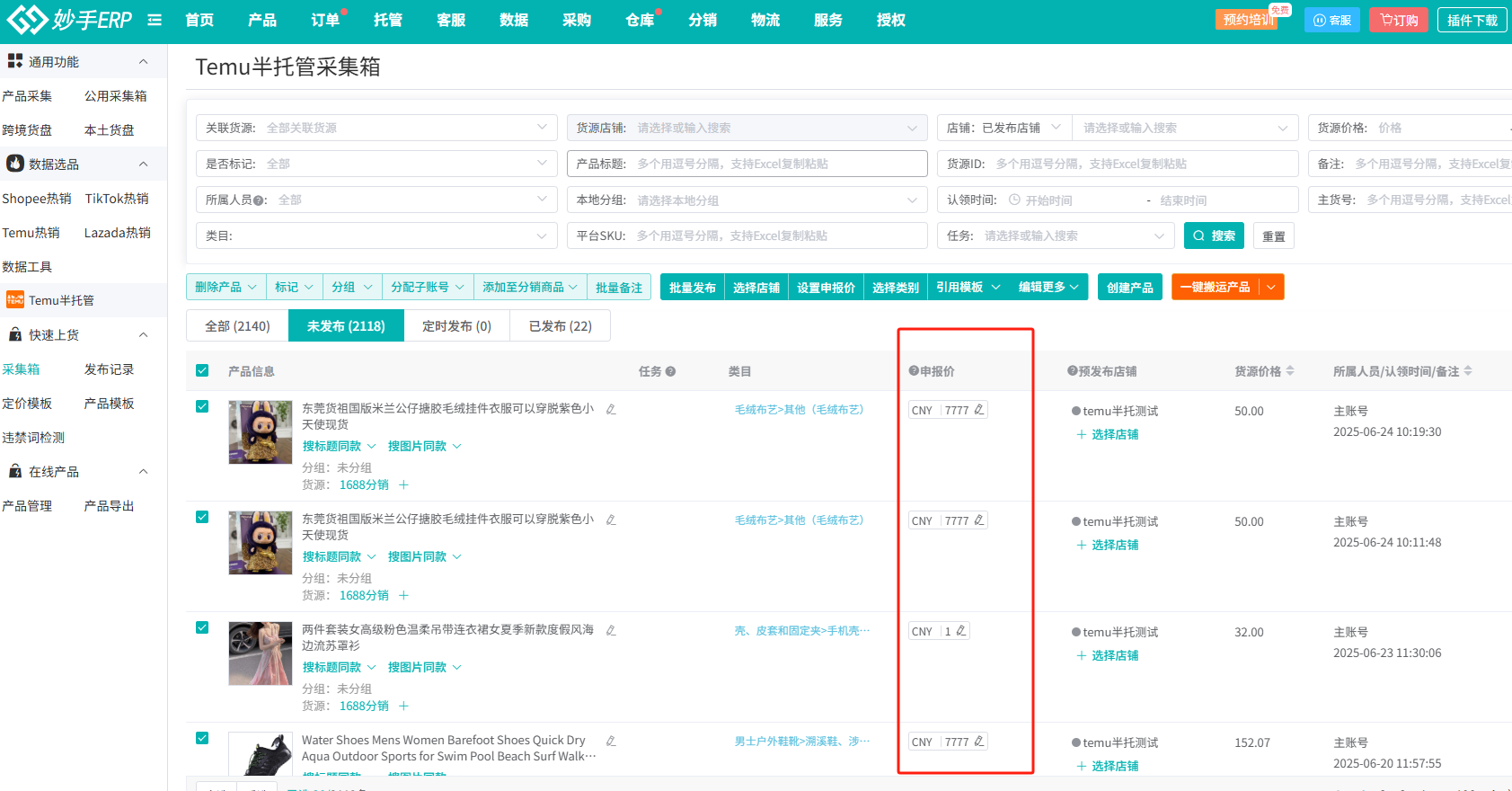Open the 客服 headset button

[1331, 20]
